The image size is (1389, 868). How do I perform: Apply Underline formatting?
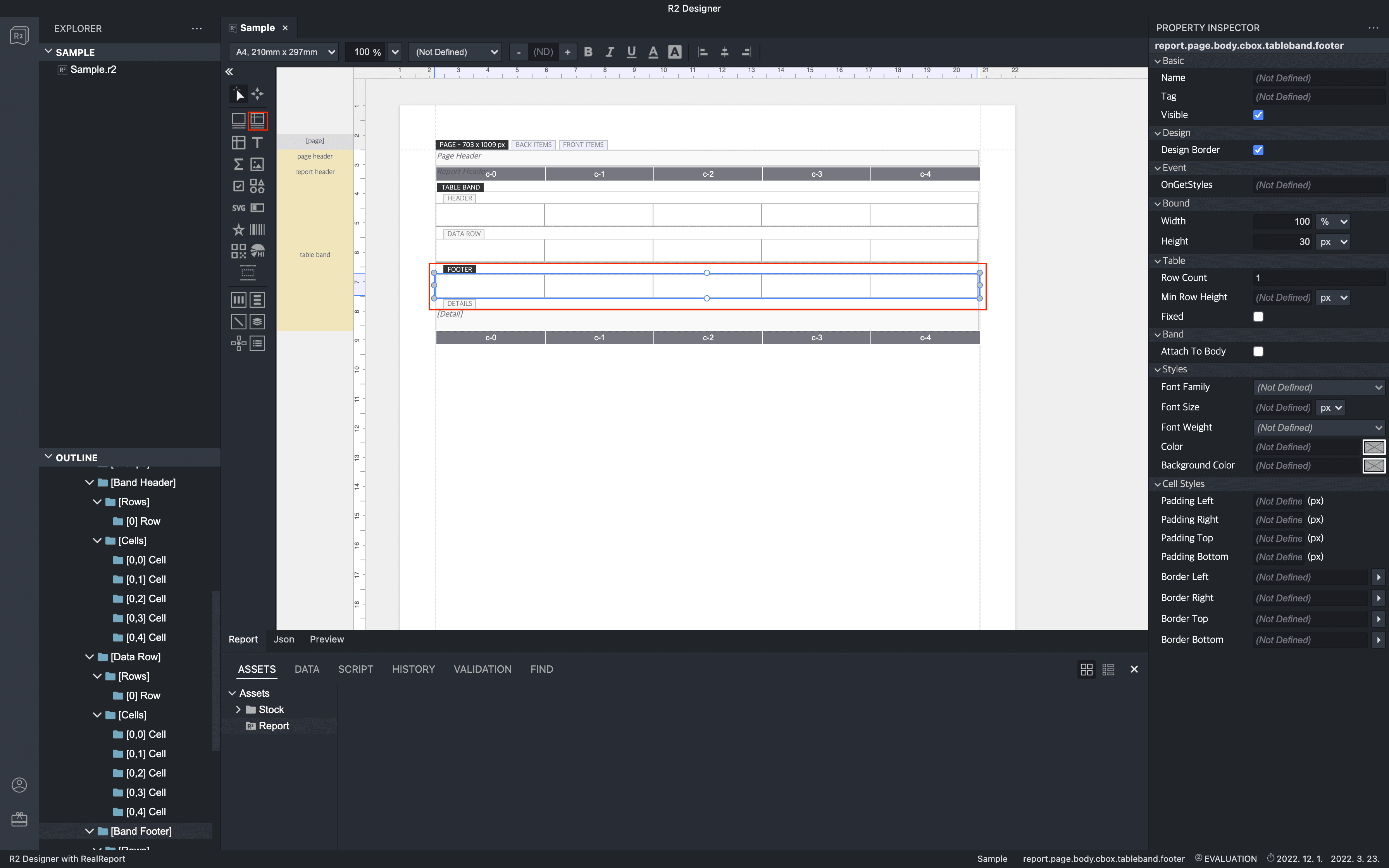(631, 52)
